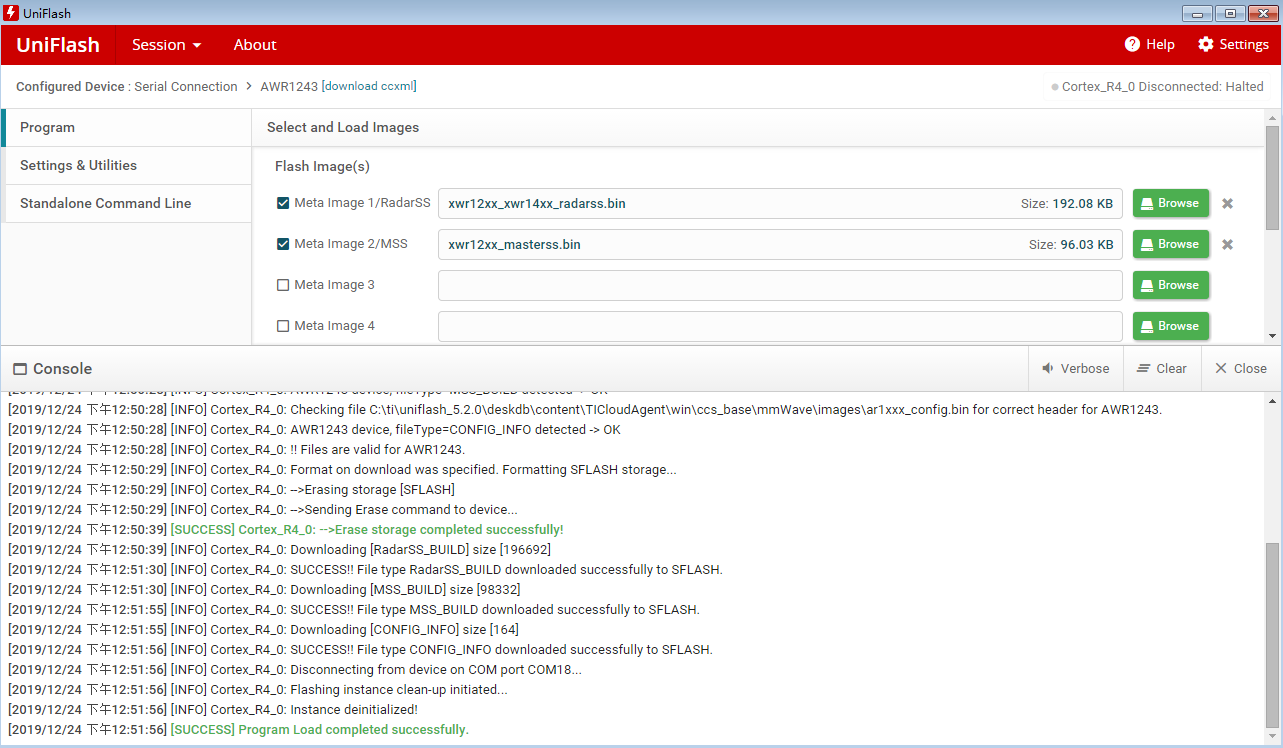Open the About menu item
The image size is (1283, 748).
pos(255,44)
